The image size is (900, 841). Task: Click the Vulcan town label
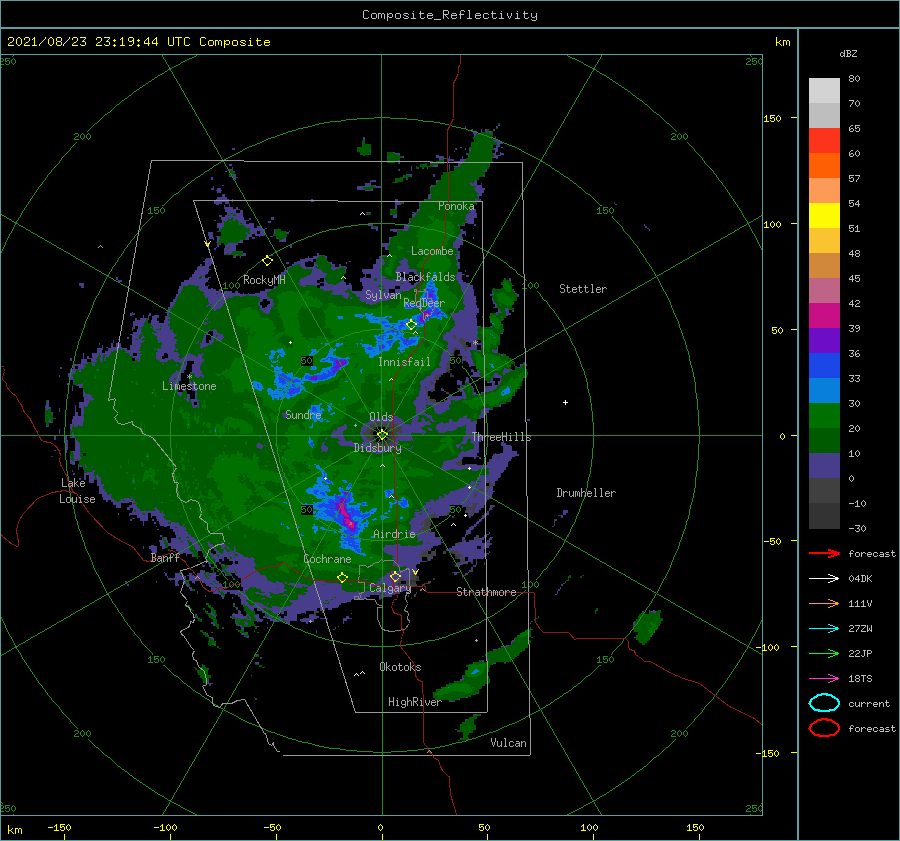508,743
